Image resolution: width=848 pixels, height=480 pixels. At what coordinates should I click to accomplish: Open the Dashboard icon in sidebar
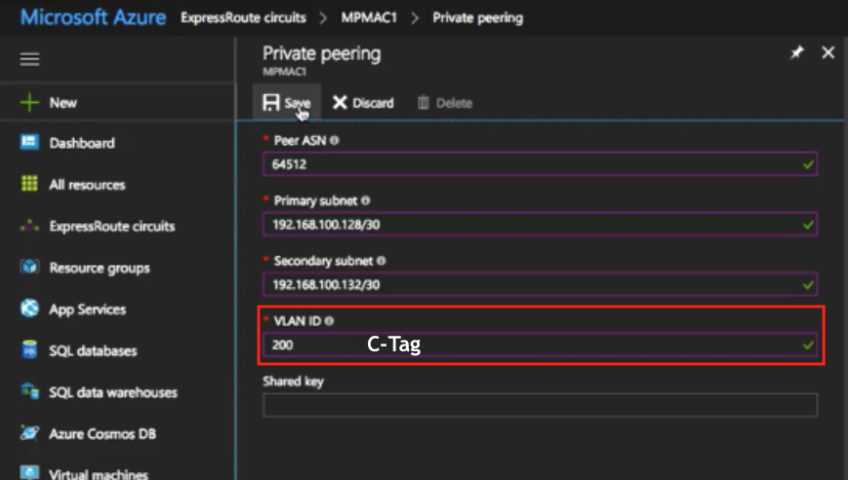[x=29, y=142]
